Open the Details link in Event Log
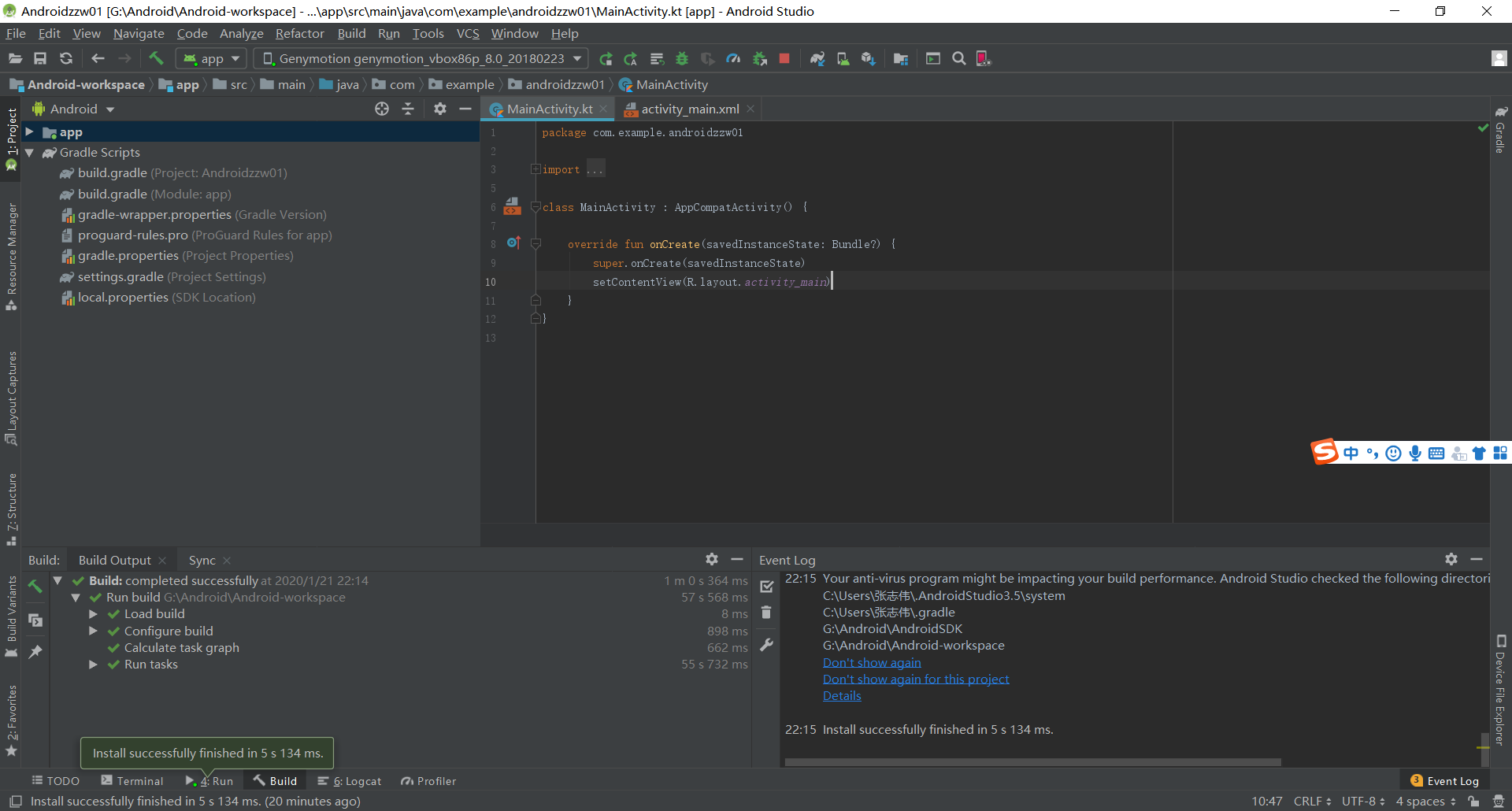The height and width of the screenshot is (811, 1512). 842,695
